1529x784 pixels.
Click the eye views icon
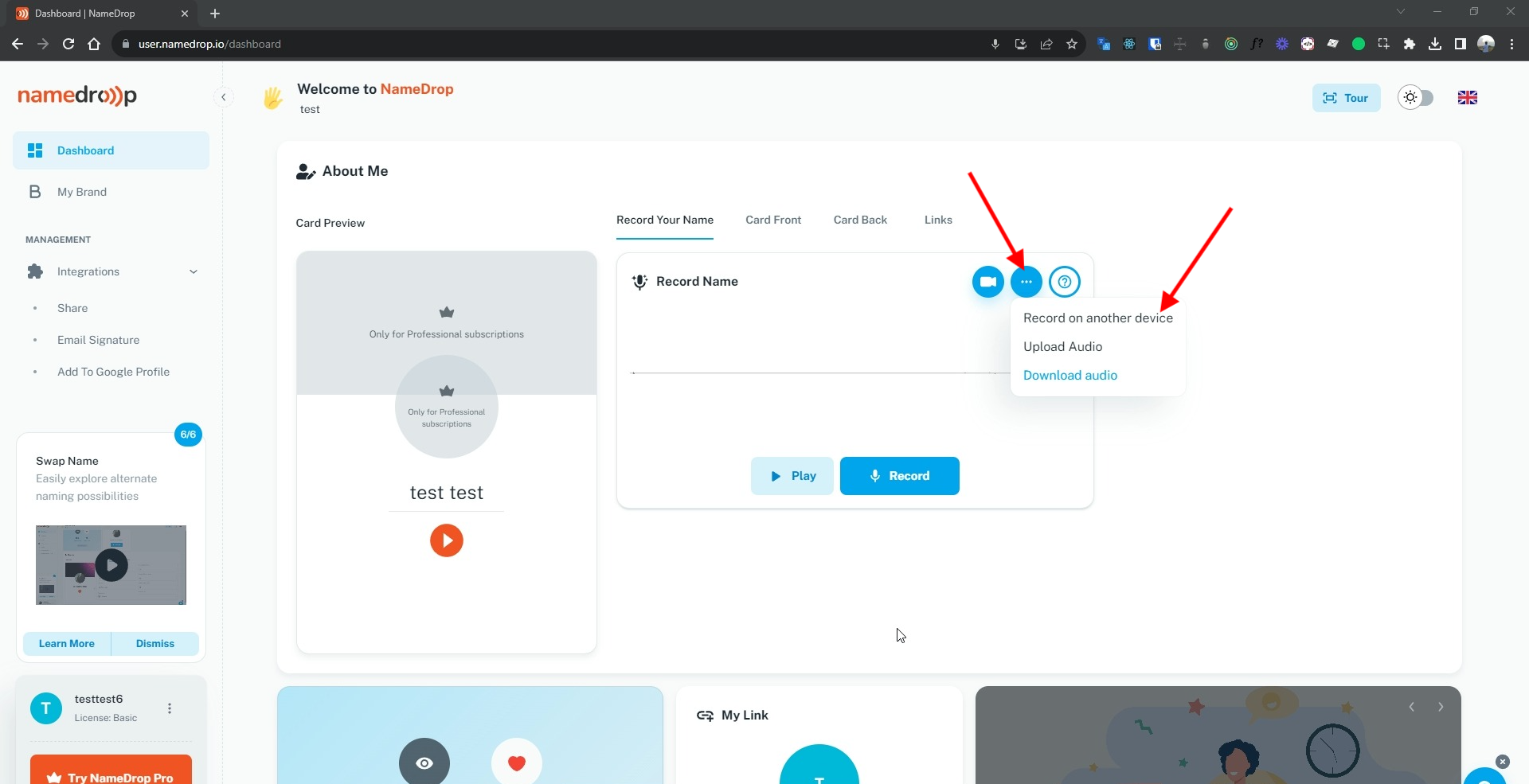424,762
